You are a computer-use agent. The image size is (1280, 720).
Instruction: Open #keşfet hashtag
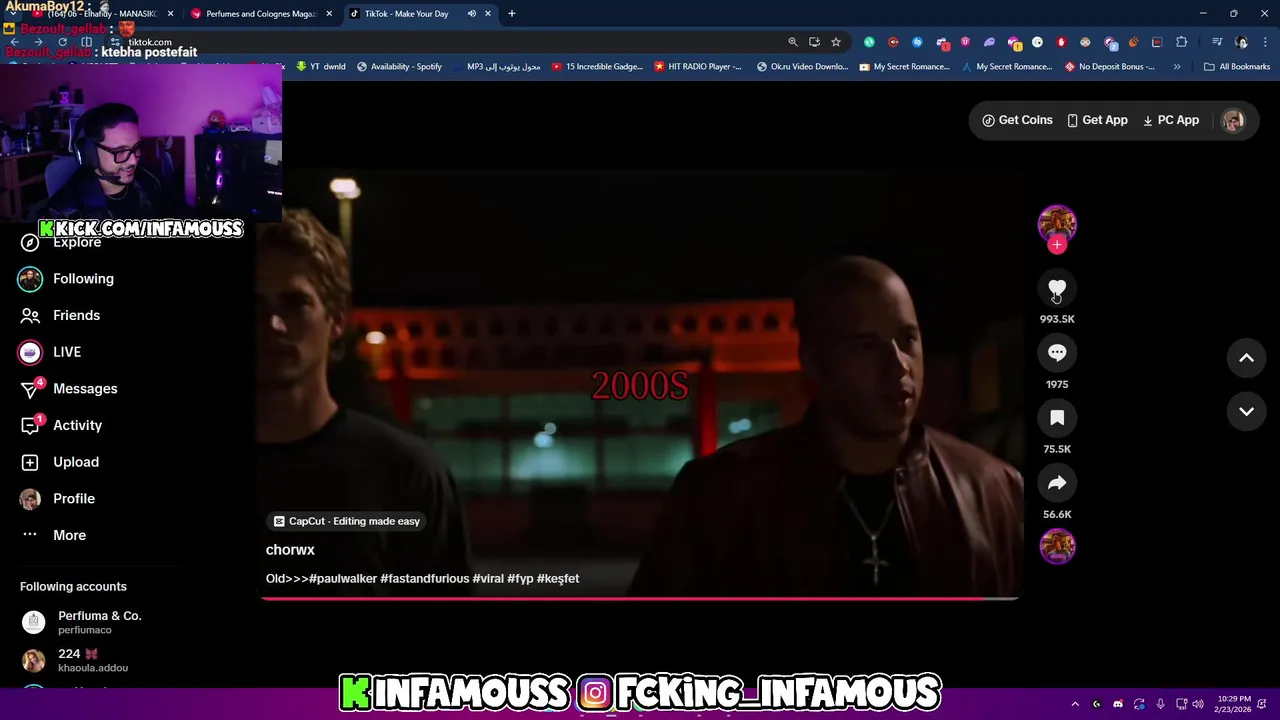[558, 578]
